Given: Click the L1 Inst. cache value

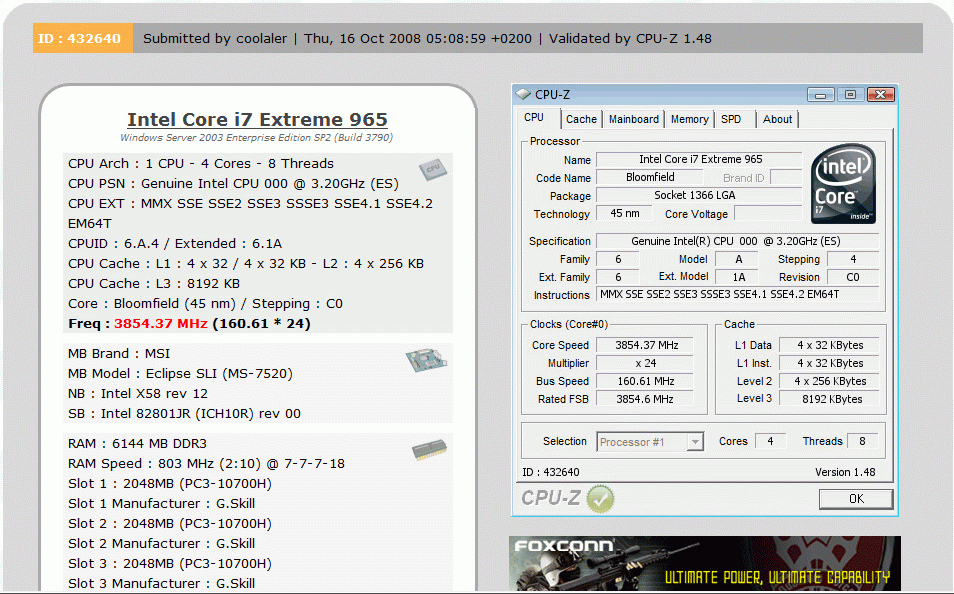Looking at the screenshot, I should 829,363.
